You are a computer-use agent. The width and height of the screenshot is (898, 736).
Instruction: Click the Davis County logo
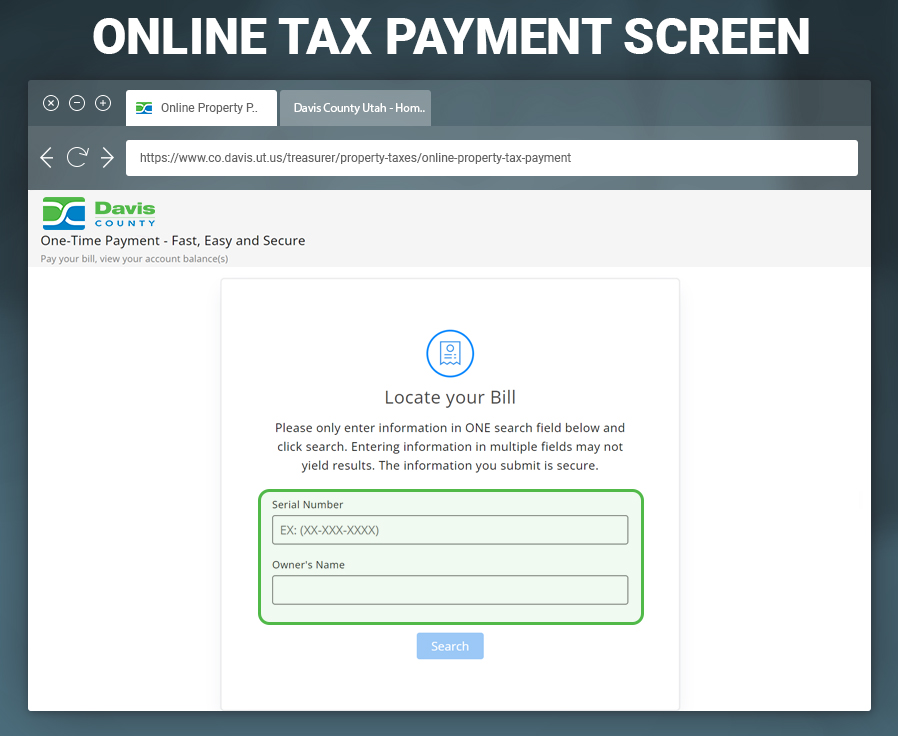[x=99, y=213]
